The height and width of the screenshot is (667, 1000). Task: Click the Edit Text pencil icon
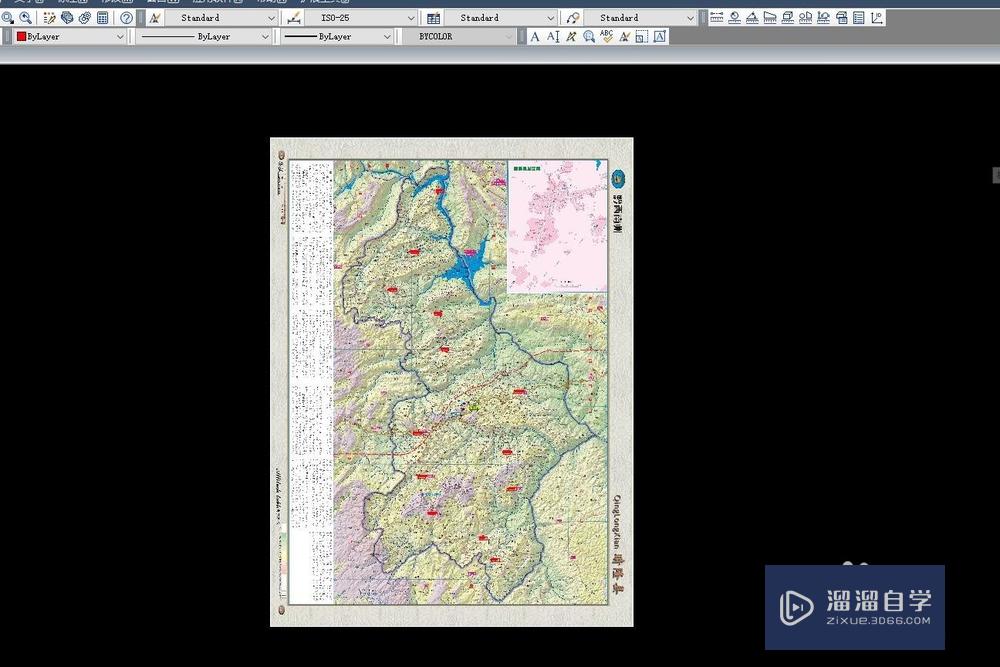(571, 37)
